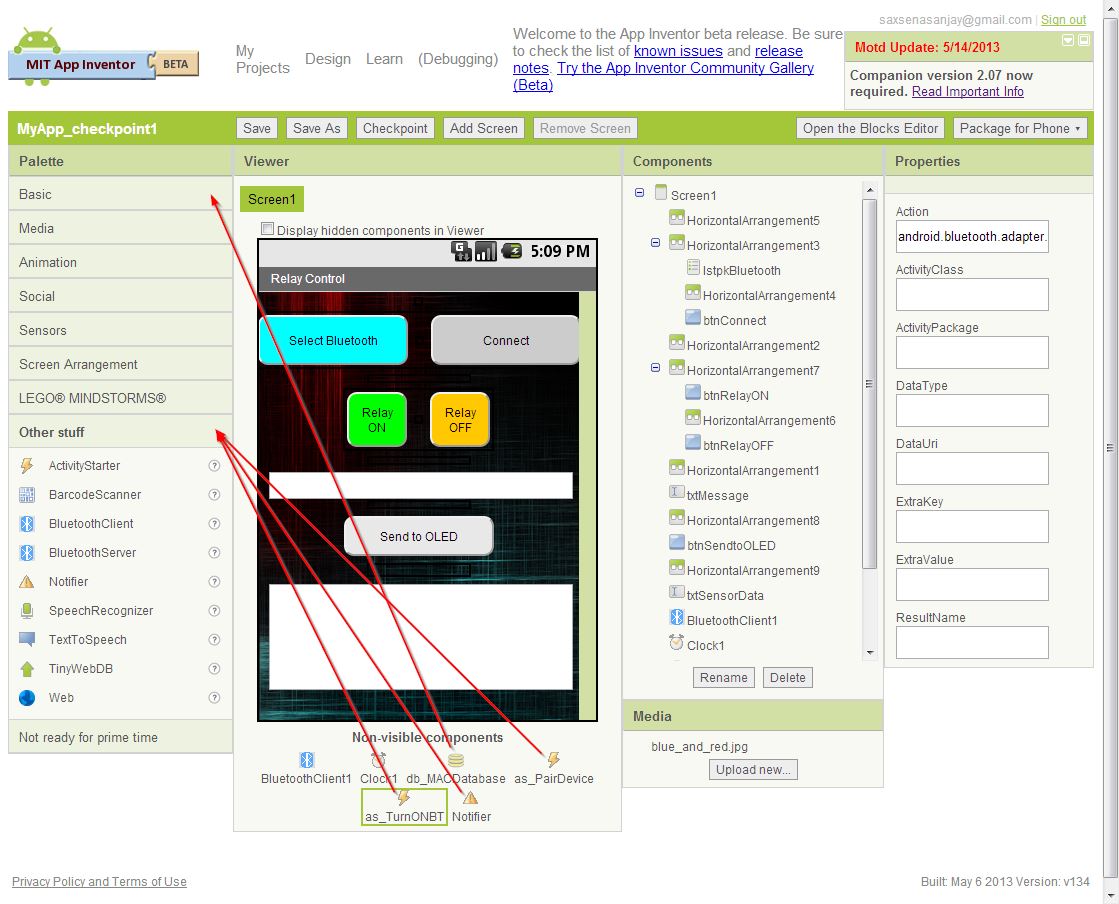Show help for Web component
The image size is (1119, 904).
(214, 698)
